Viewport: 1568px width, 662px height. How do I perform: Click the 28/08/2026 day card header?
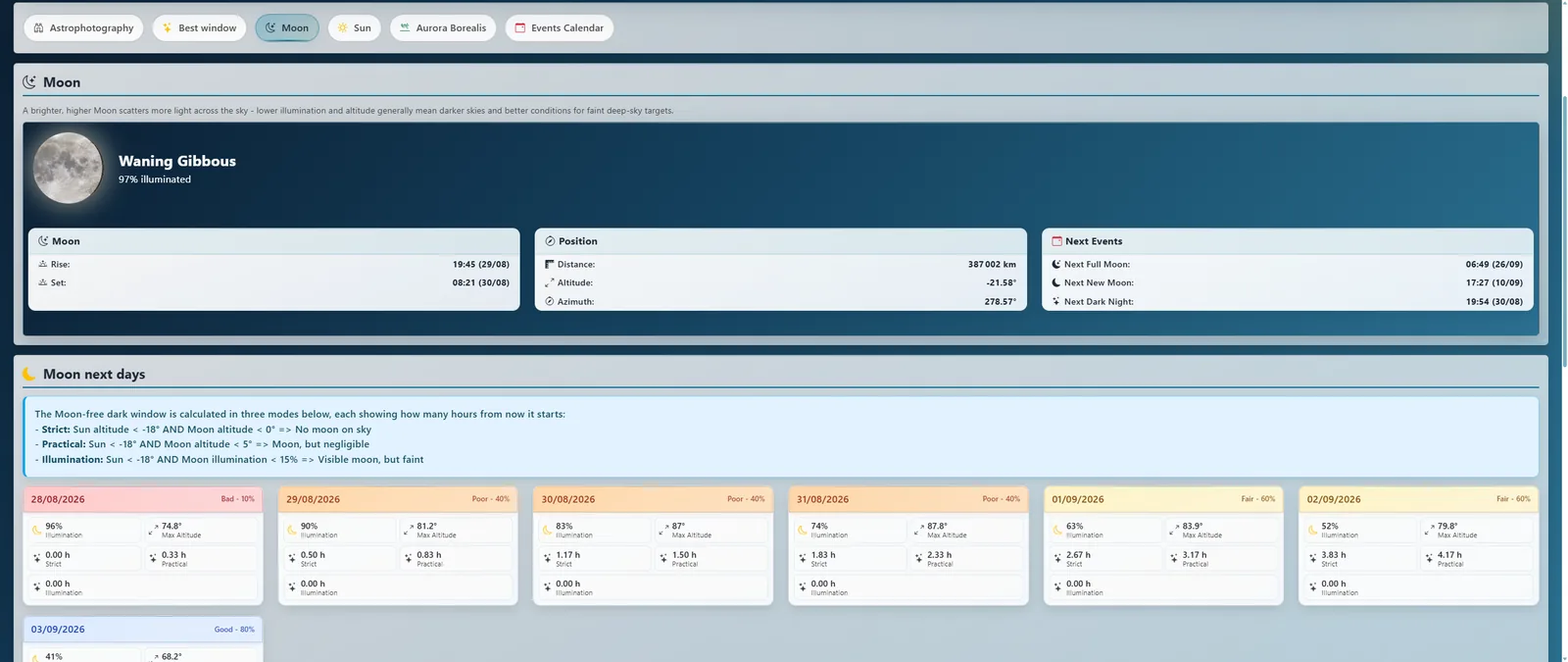(x=143, y=499)
